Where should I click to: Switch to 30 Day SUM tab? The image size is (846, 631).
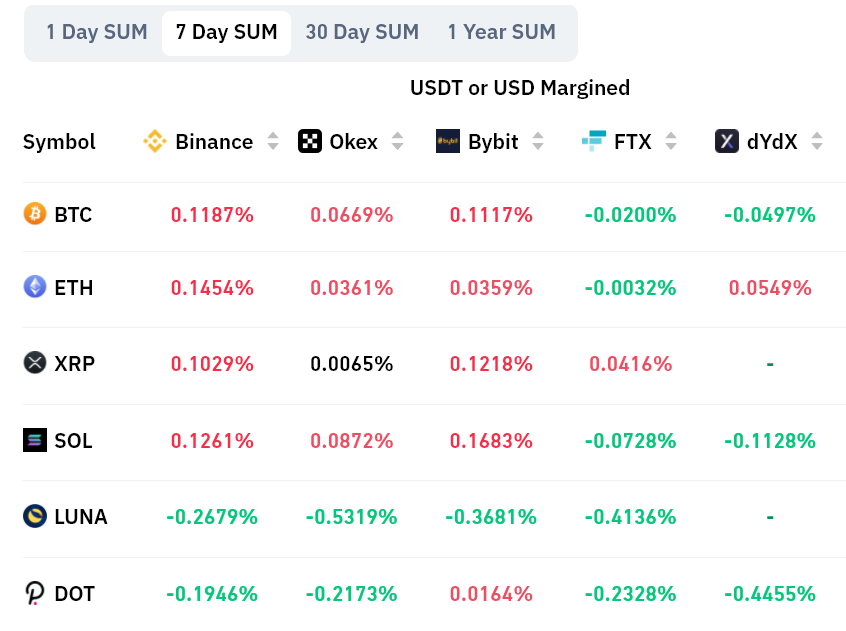(362, 32)
